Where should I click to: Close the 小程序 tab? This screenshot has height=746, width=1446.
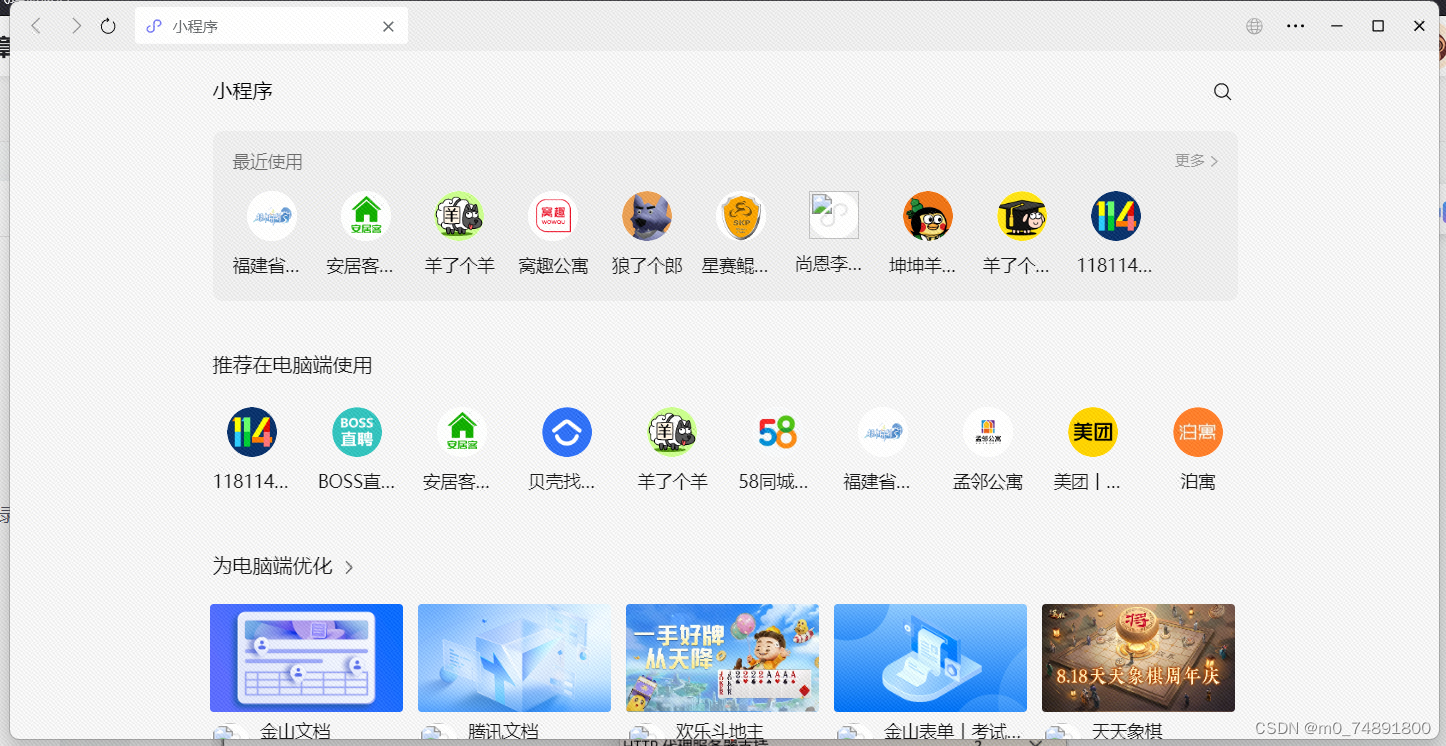click(x=388, y=27)
